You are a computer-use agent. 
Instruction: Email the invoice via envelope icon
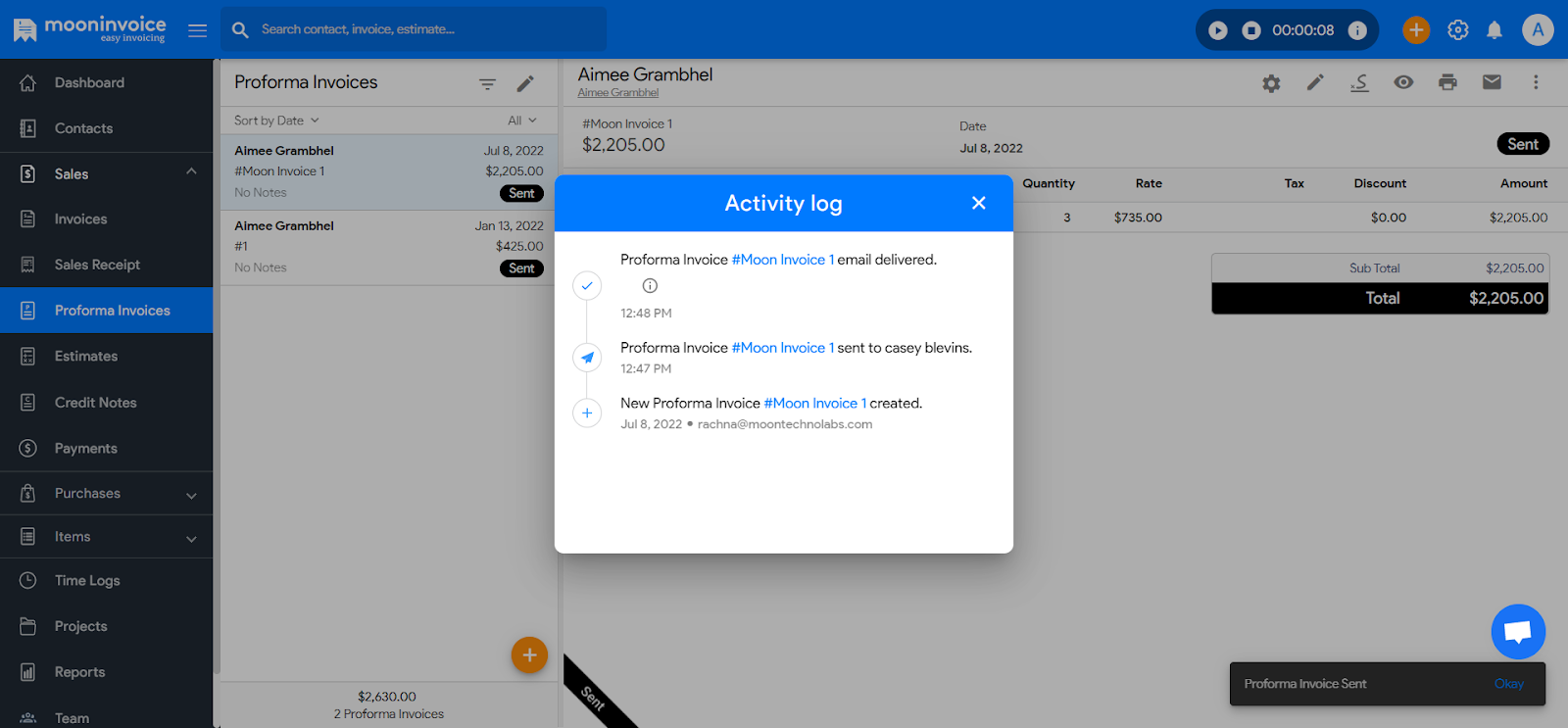[x=1492, y=82]
